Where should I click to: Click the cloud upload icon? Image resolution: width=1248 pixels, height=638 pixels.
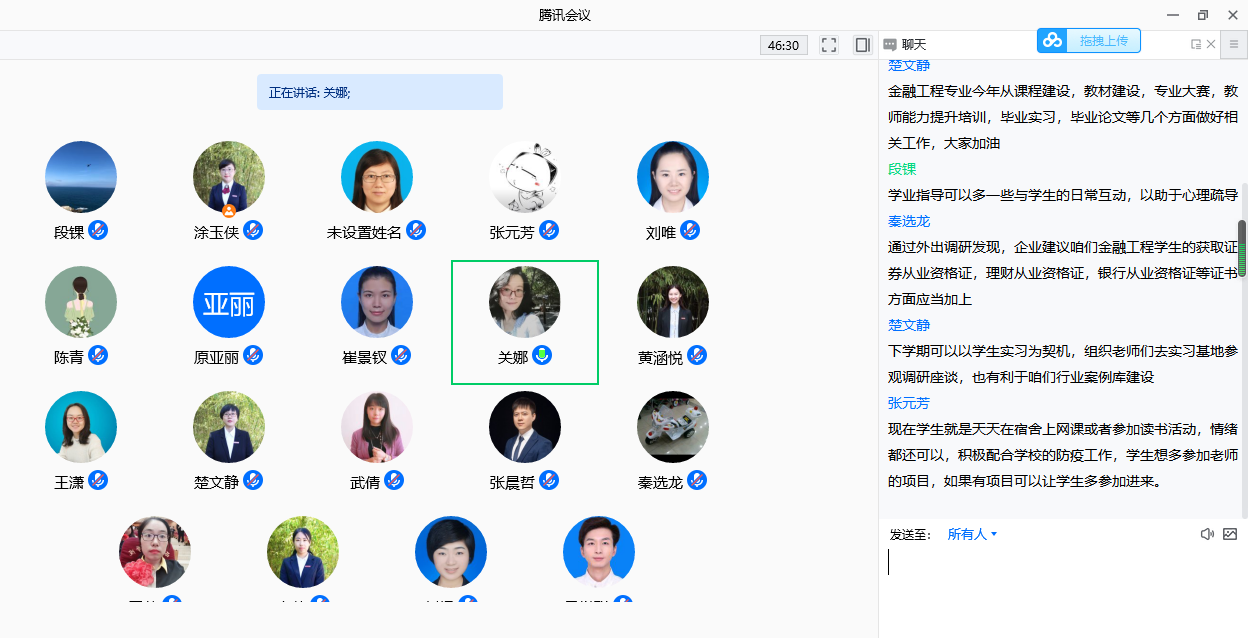coord(1052,41)
